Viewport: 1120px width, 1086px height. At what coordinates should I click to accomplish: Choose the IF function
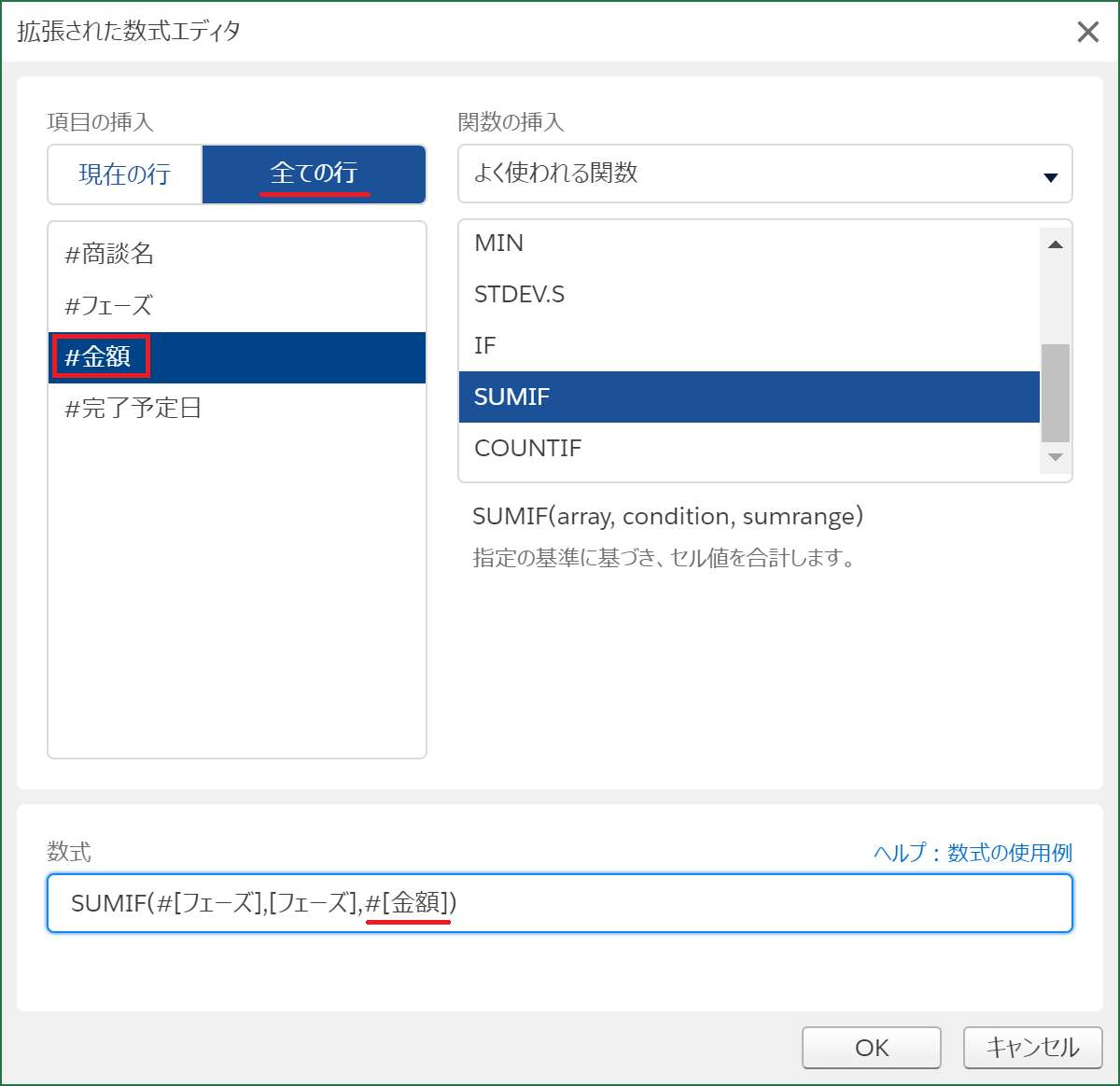749,346
